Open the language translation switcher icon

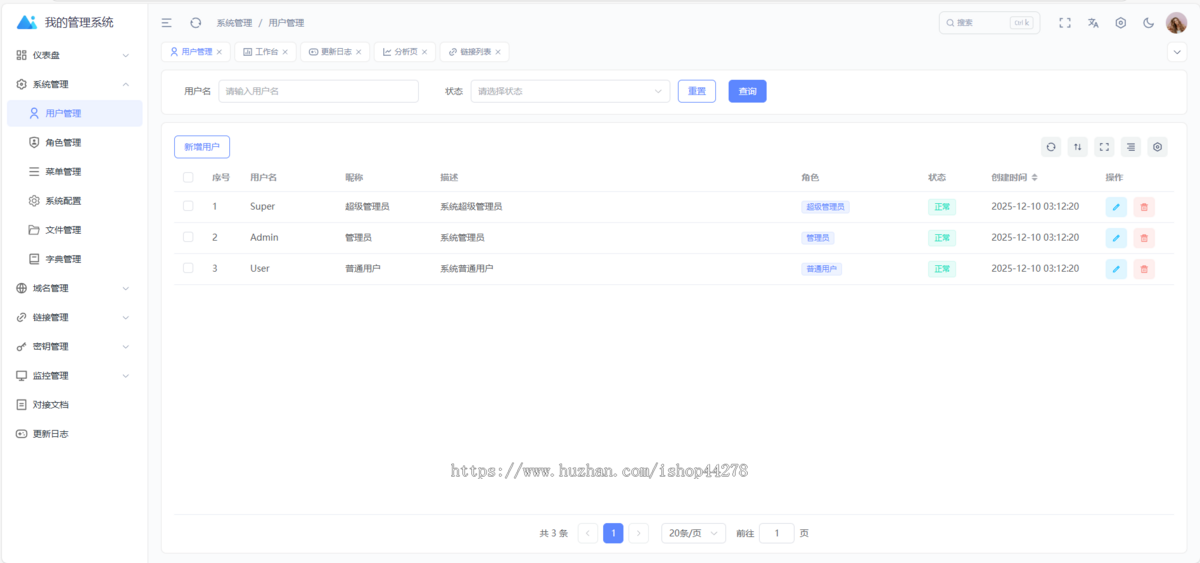(1093, 22)
